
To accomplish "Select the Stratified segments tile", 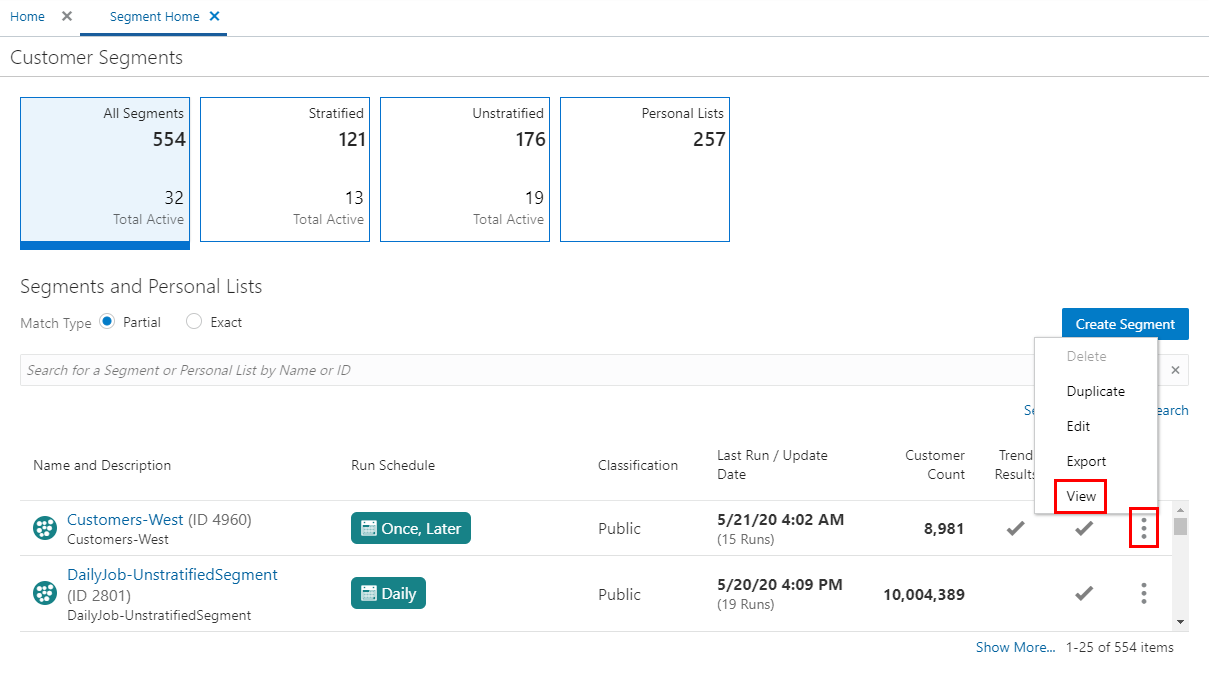I will click(285, 169).
